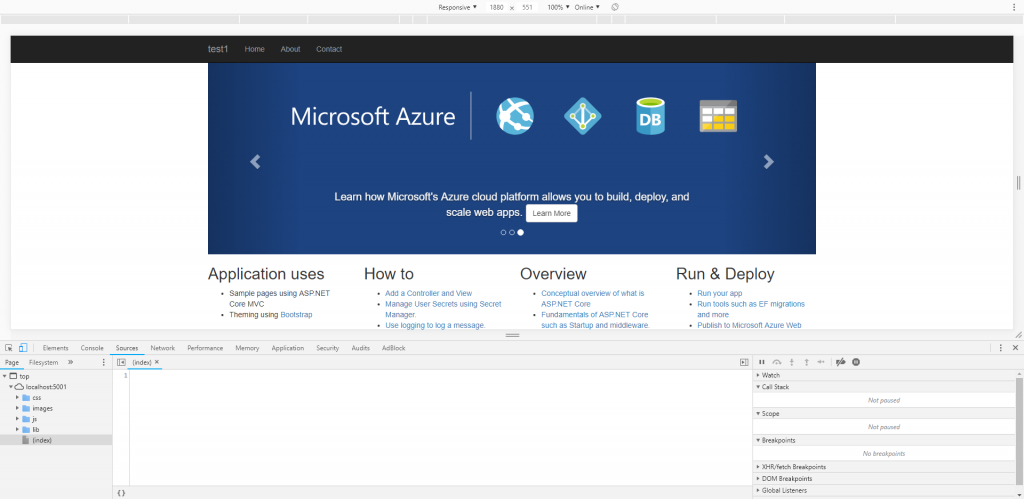Collapse the localhost:5001 node
The width and height of the screenshot is (1024, 499).
point(11,387)
